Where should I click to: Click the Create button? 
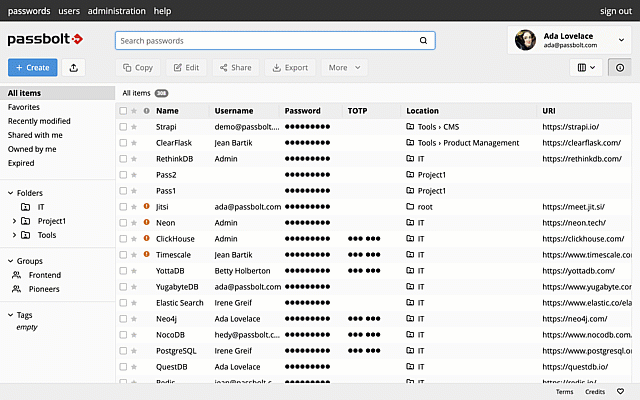click(33, 68)
